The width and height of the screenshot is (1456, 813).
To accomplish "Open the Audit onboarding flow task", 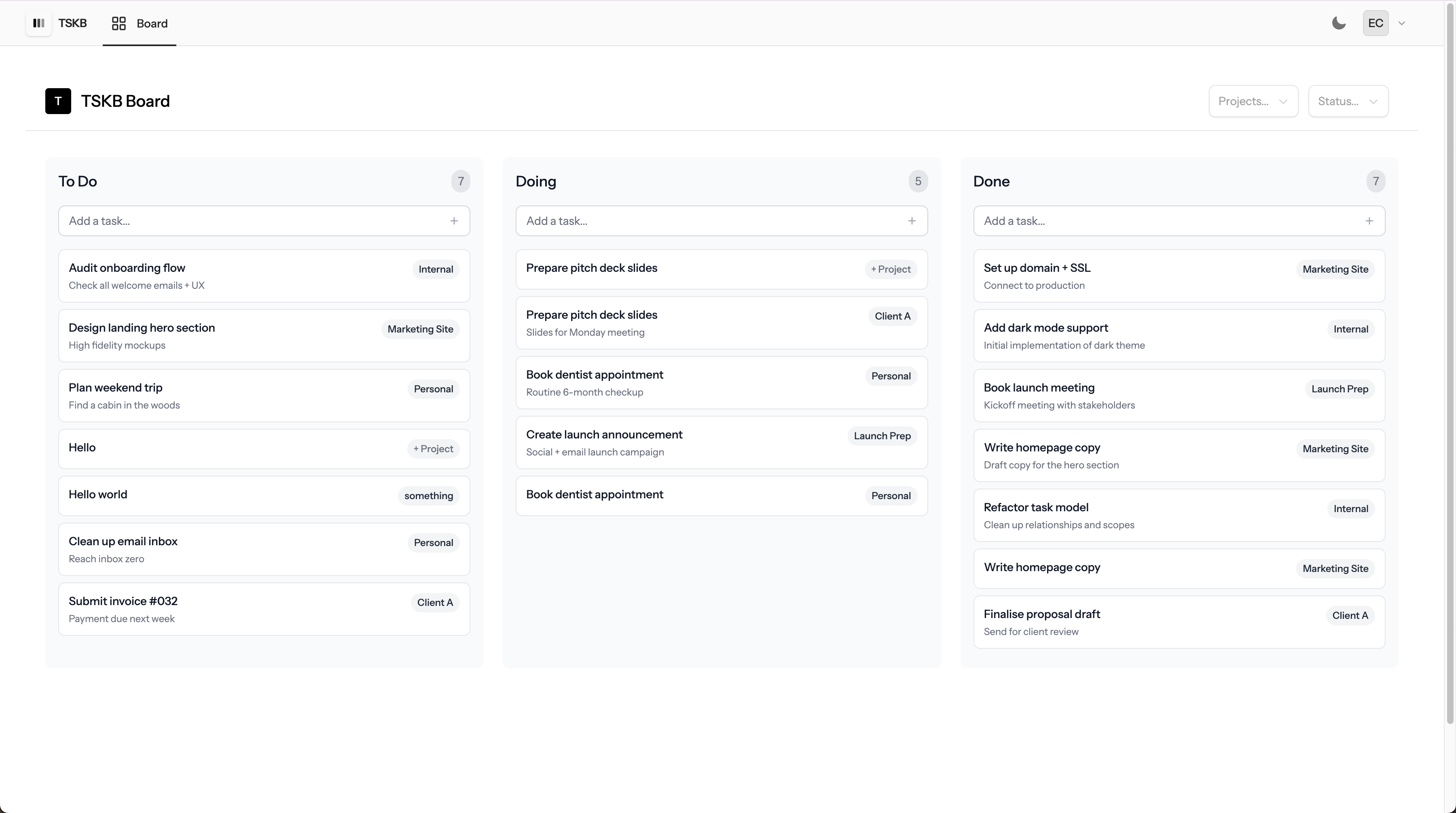I will (x=264, y=276).
